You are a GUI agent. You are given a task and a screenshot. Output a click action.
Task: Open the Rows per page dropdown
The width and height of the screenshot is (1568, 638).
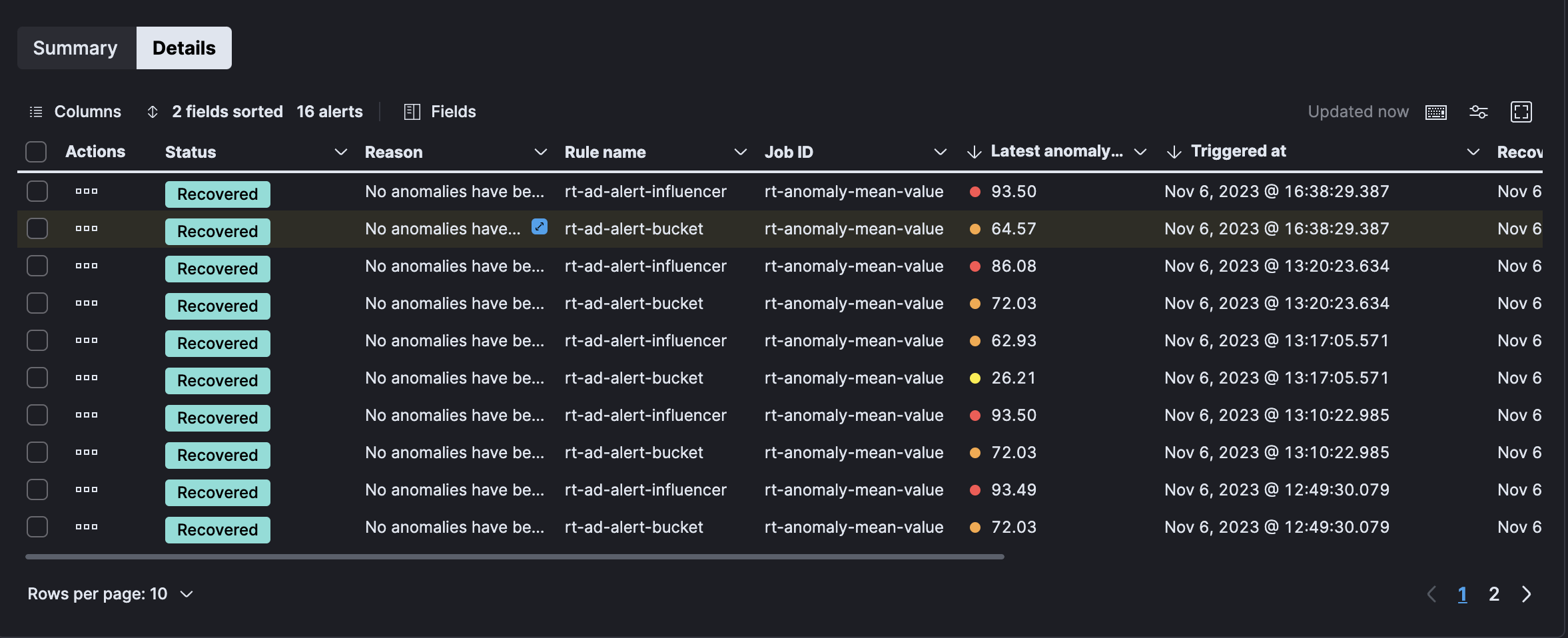tap(111, 594)
